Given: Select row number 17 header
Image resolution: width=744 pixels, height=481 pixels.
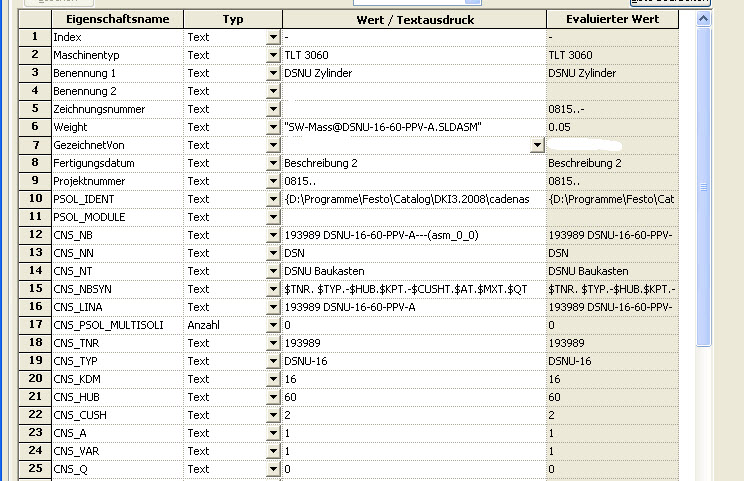Looking at the screenshot, I should 35,325.
